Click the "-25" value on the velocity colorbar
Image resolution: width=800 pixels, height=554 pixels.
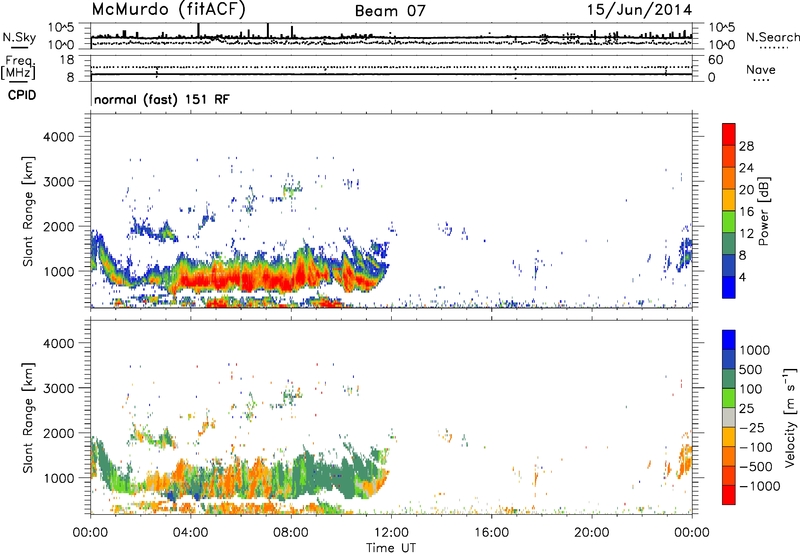[751, 428]
